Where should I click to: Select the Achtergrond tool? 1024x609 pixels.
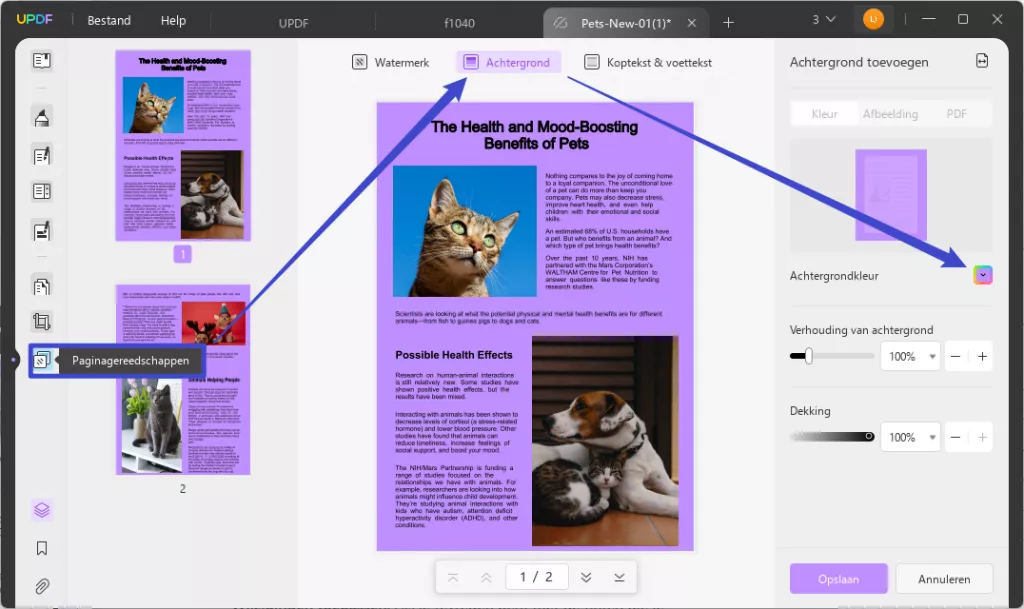point(507,63)
